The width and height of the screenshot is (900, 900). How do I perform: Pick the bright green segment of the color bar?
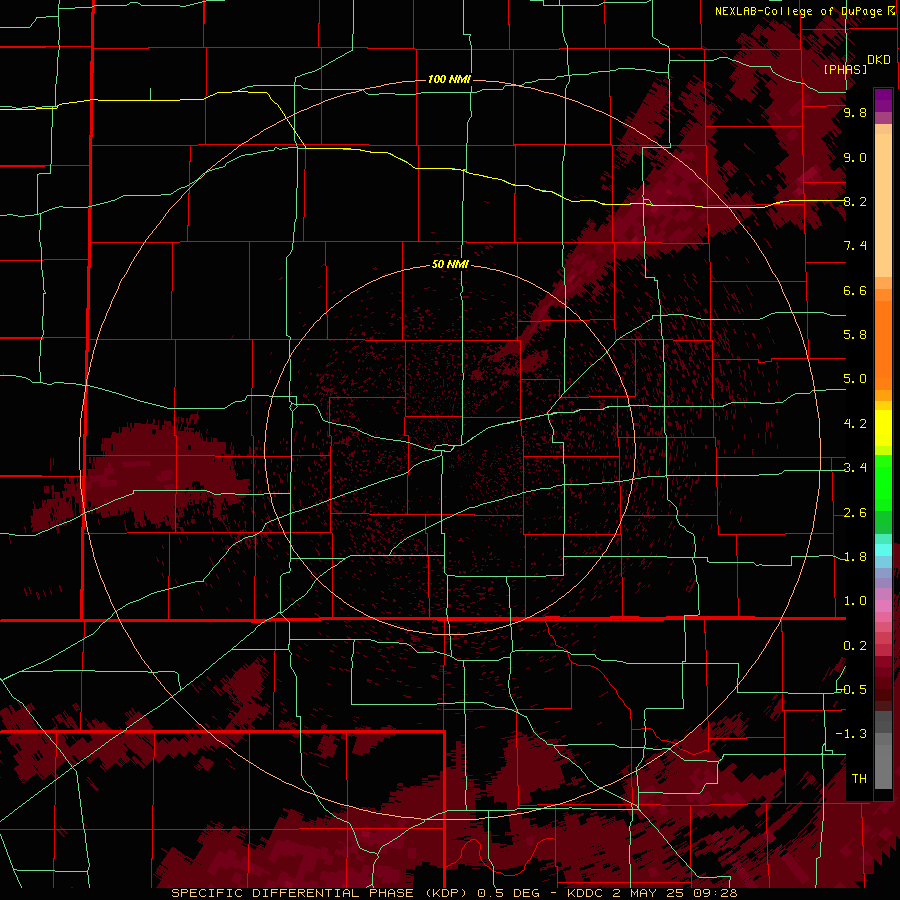coord(883,482)
